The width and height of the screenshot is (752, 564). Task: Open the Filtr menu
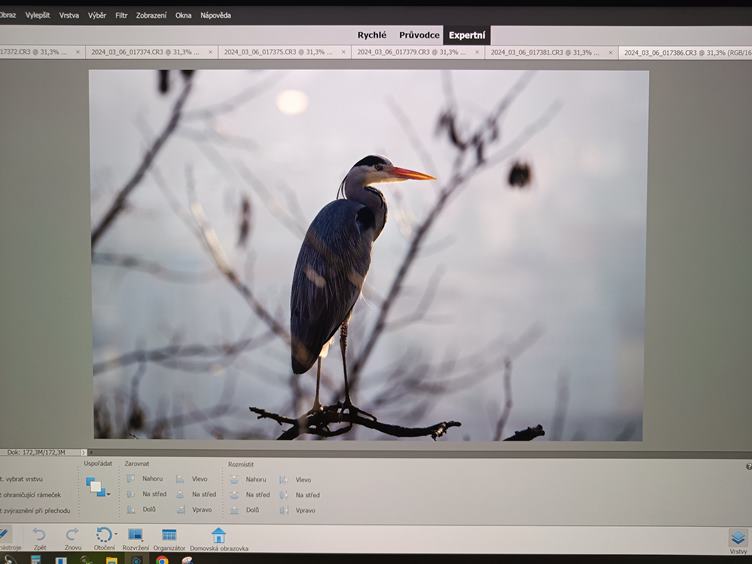[121, 15]
